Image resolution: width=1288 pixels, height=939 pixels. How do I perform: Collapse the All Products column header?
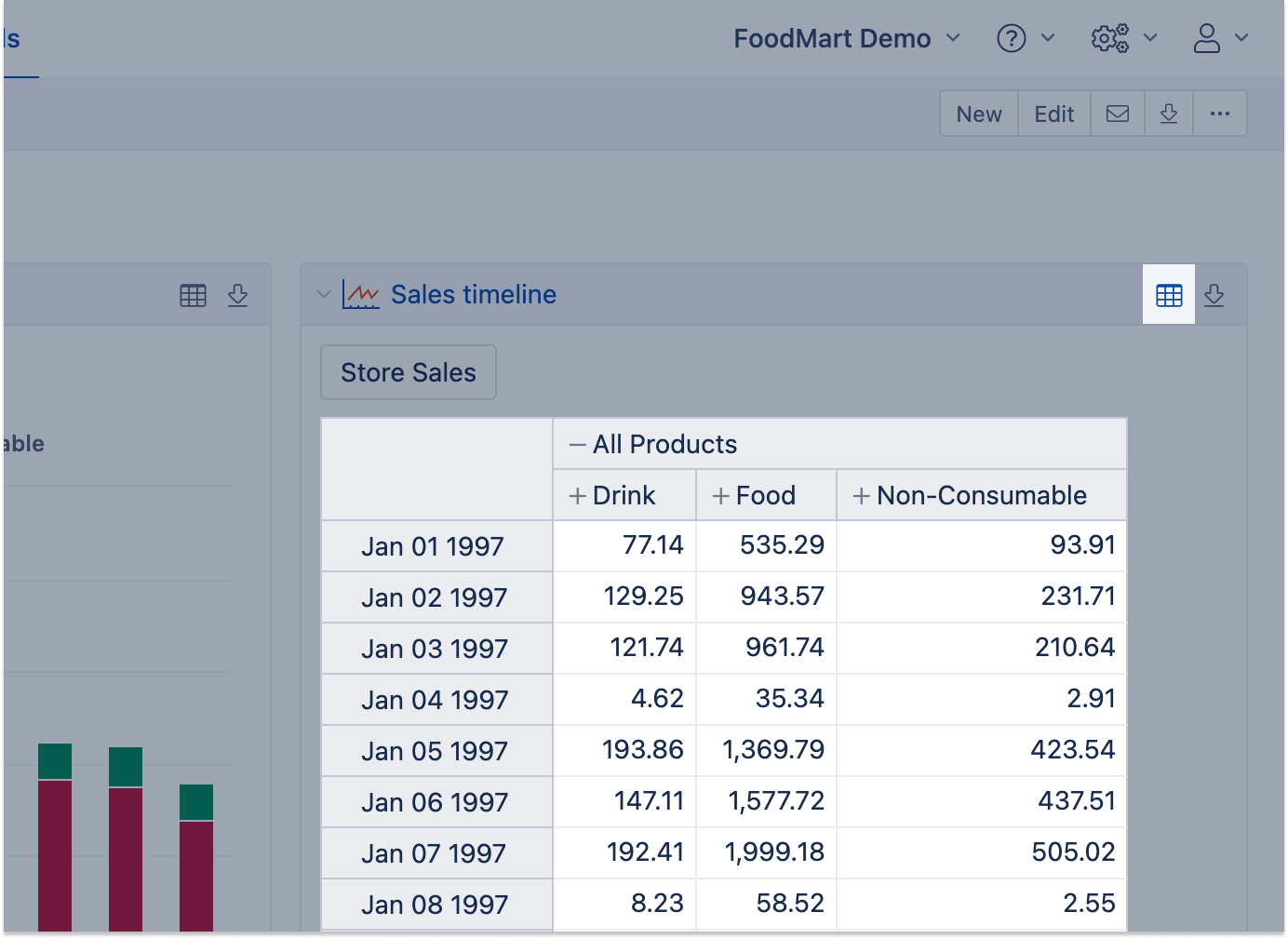click(x=578, y=445)
